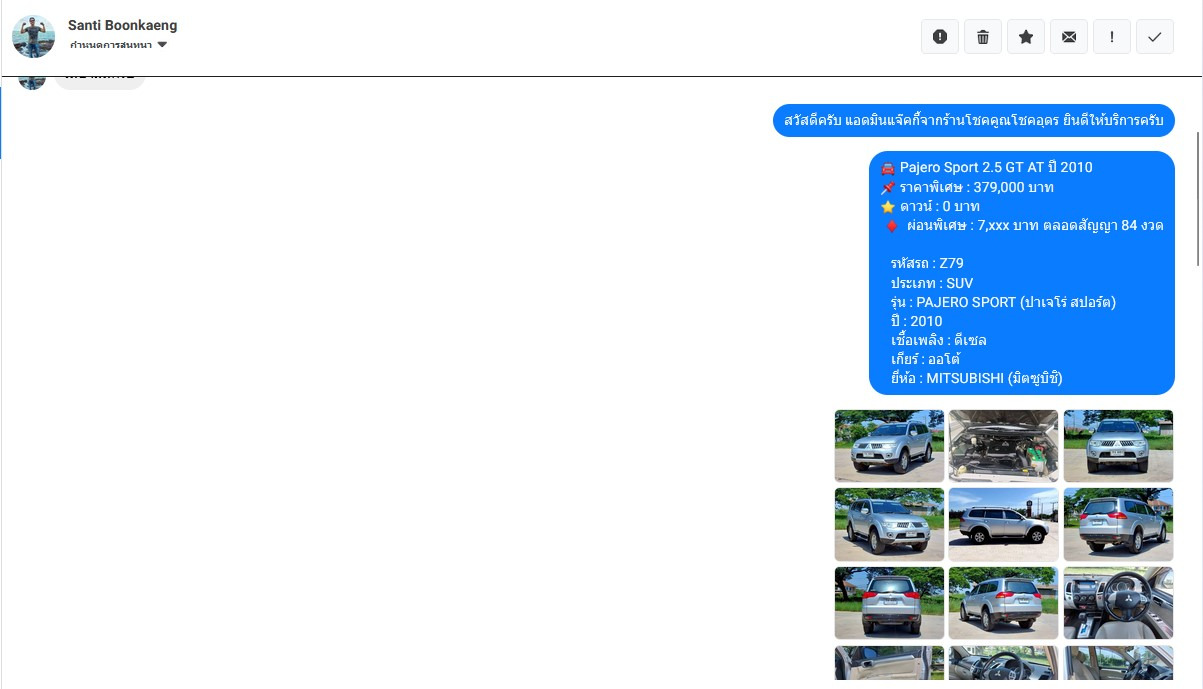Click the MITSUBISHI brand line
Image resolution: width=1203 pixels, height=689 pixels.
point(976,378)
